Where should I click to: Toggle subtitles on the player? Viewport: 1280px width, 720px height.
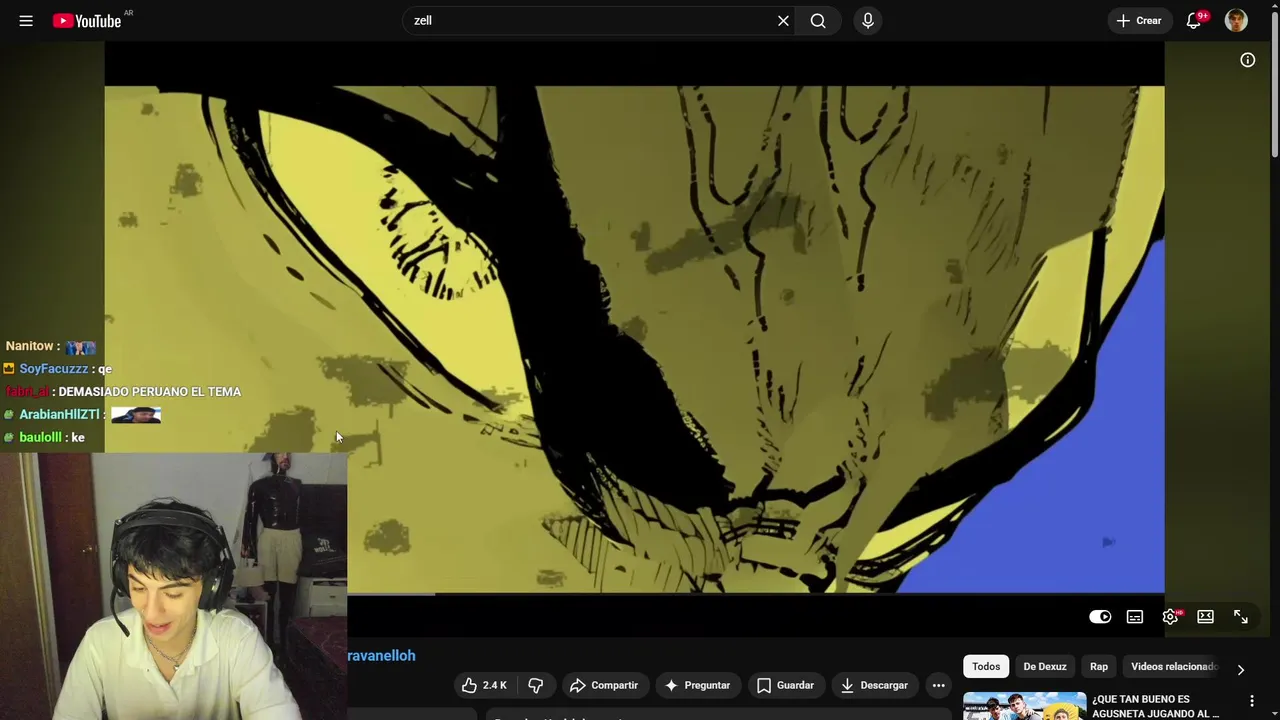1135,617
